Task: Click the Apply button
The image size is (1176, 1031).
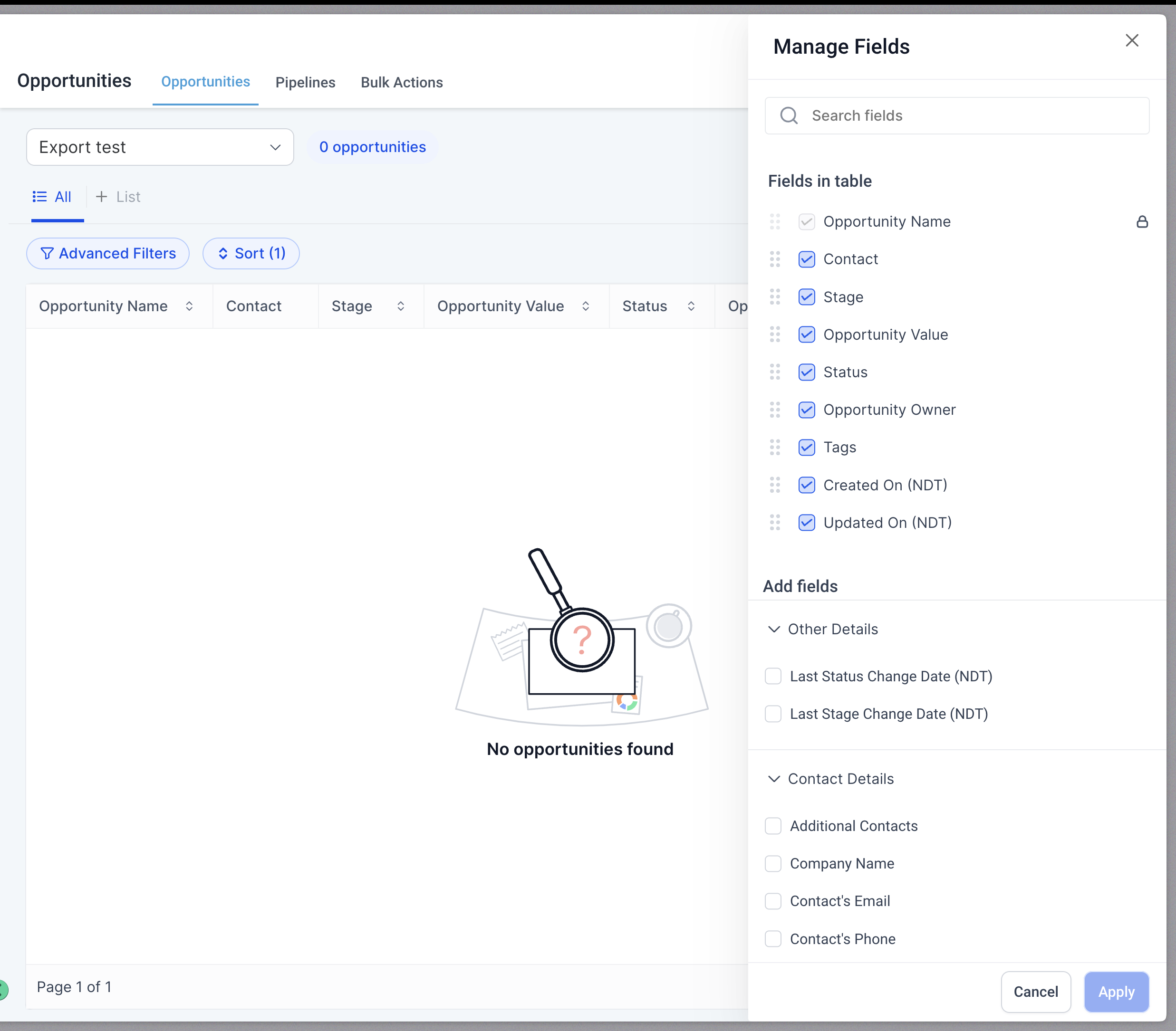Action: coord(1116,992)
